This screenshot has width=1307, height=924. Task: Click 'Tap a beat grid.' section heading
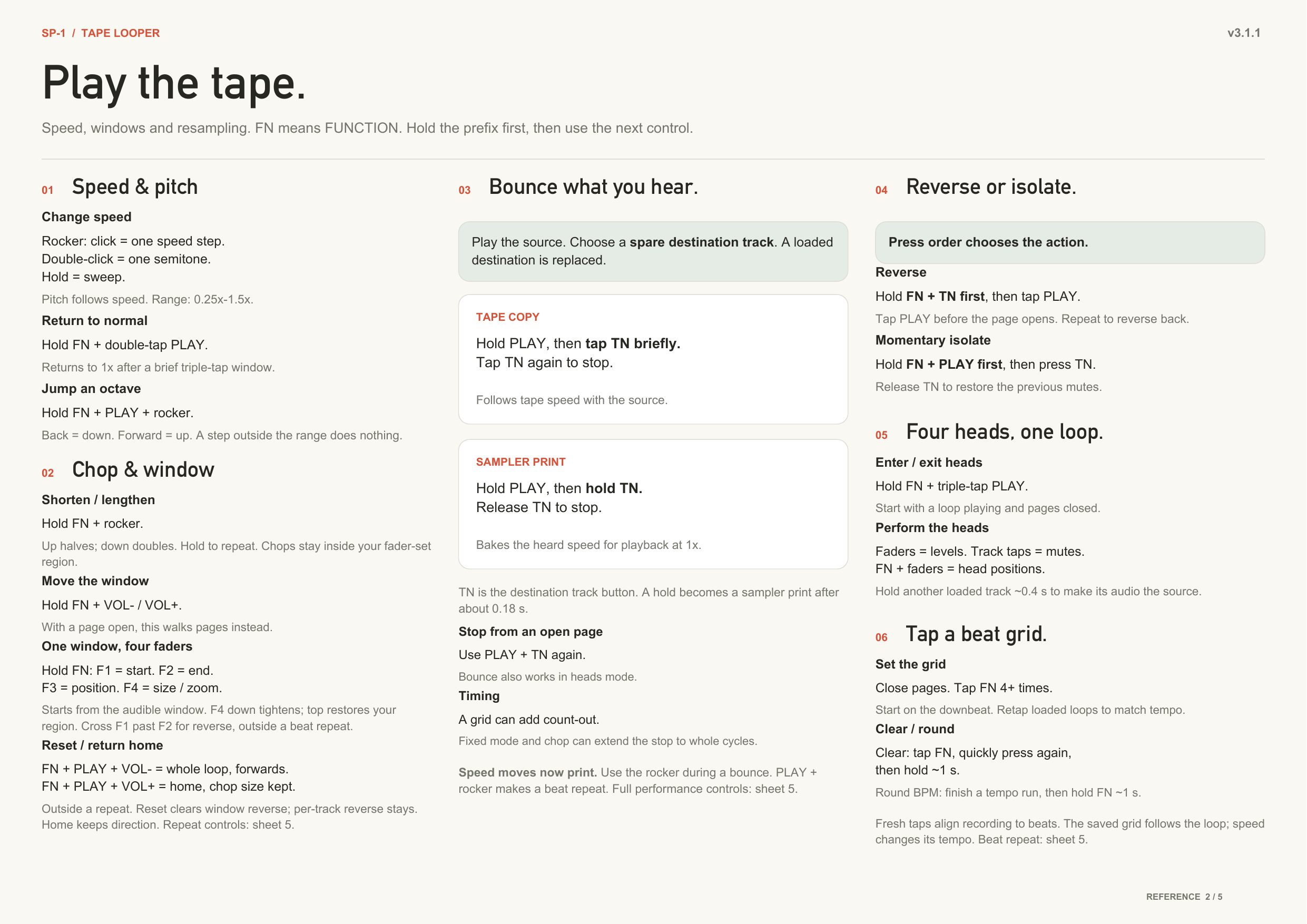pos(976,634)
